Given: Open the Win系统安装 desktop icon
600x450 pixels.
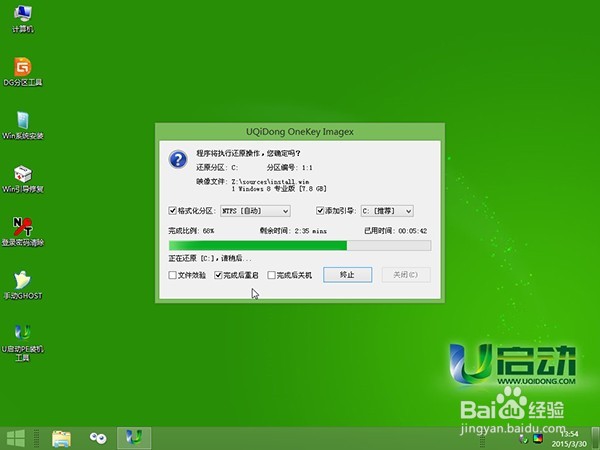Looking at the screenshot, I should (x=23, y=126).
